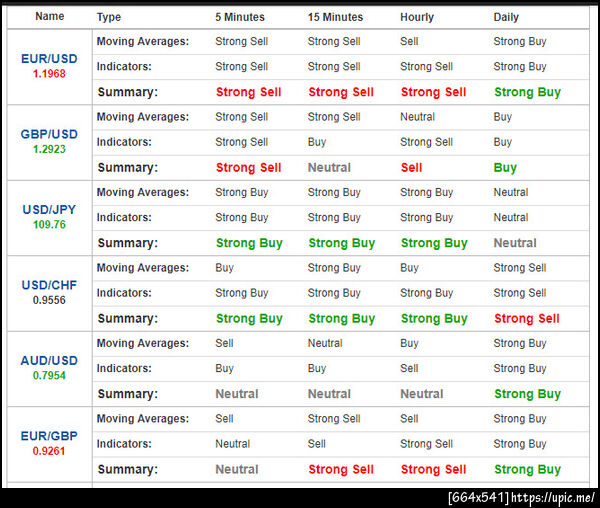Click the Daily column header

pos(506,17)
